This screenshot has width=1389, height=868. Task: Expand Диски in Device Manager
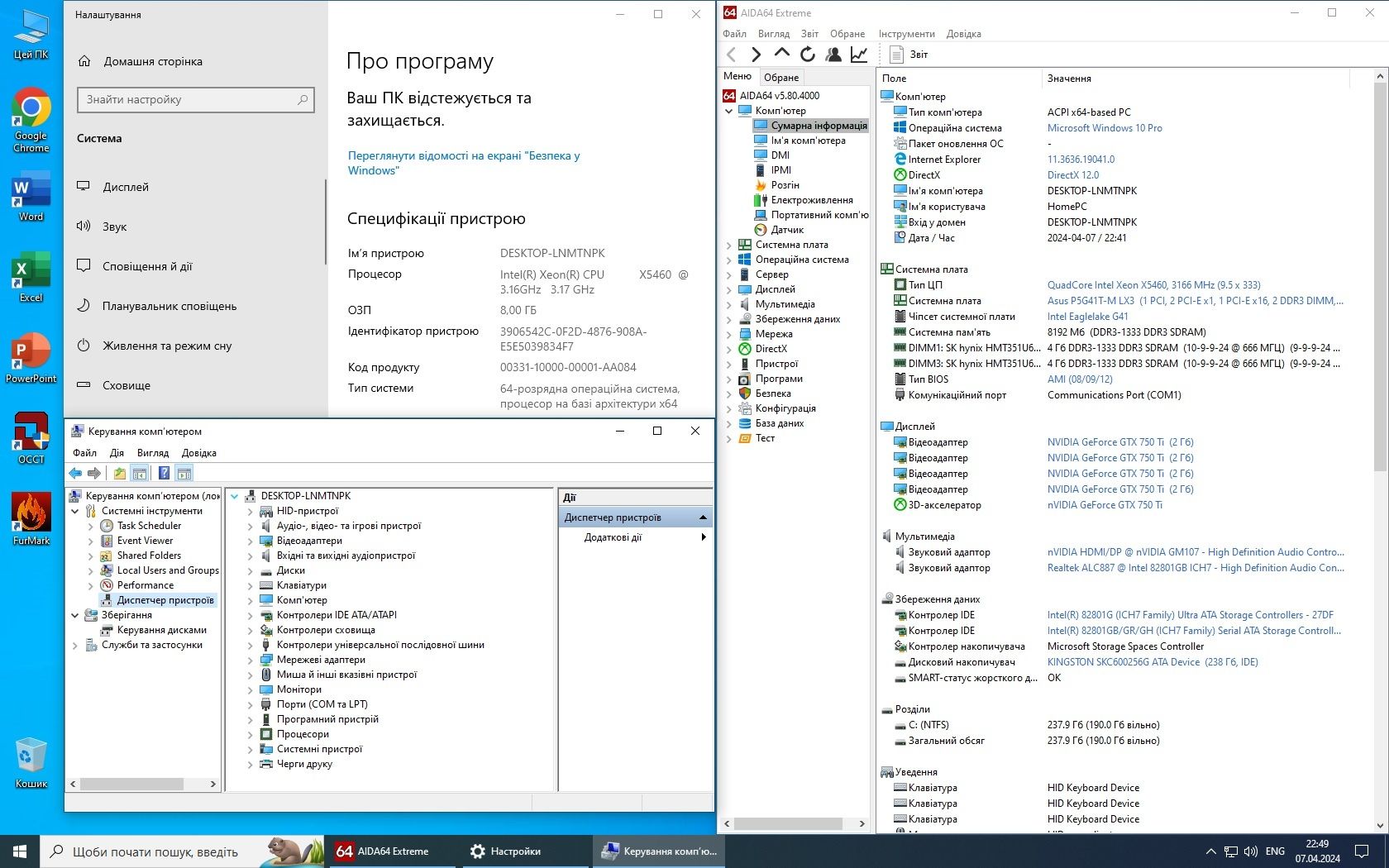(250, 570)
